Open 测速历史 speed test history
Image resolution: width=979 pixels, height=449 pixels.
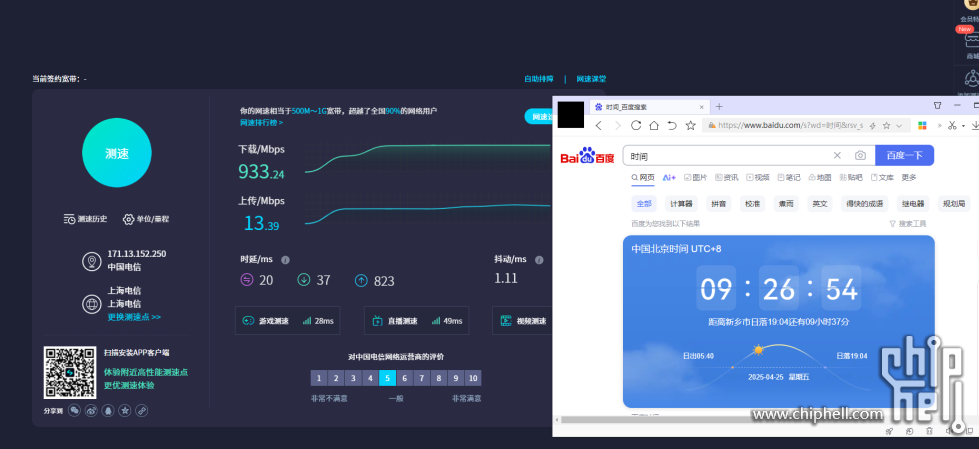tap(86, 219)
